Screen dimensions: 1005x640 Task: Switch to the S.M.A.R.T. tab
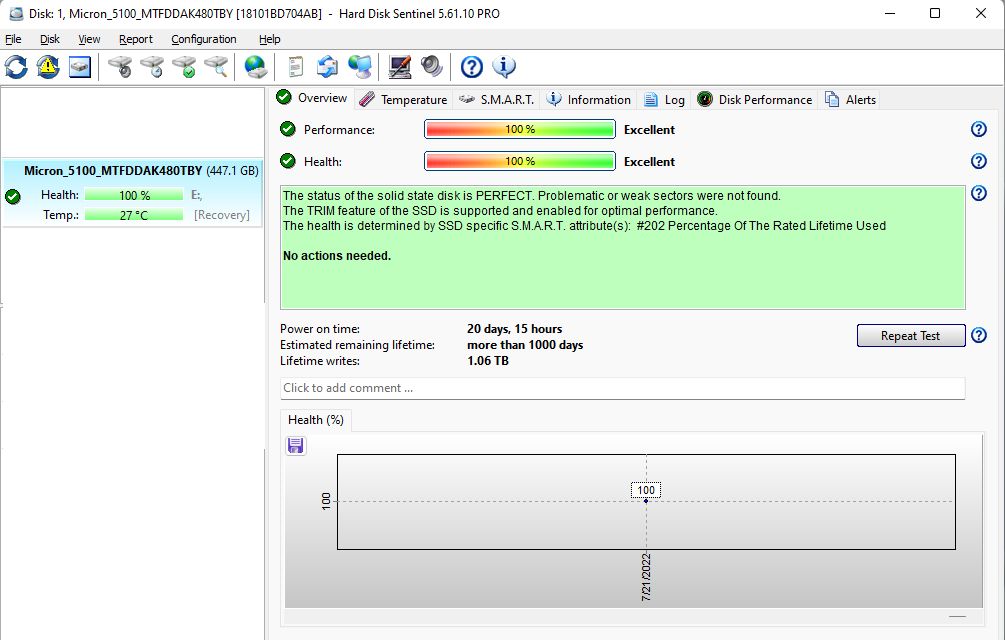click(497, 99)
